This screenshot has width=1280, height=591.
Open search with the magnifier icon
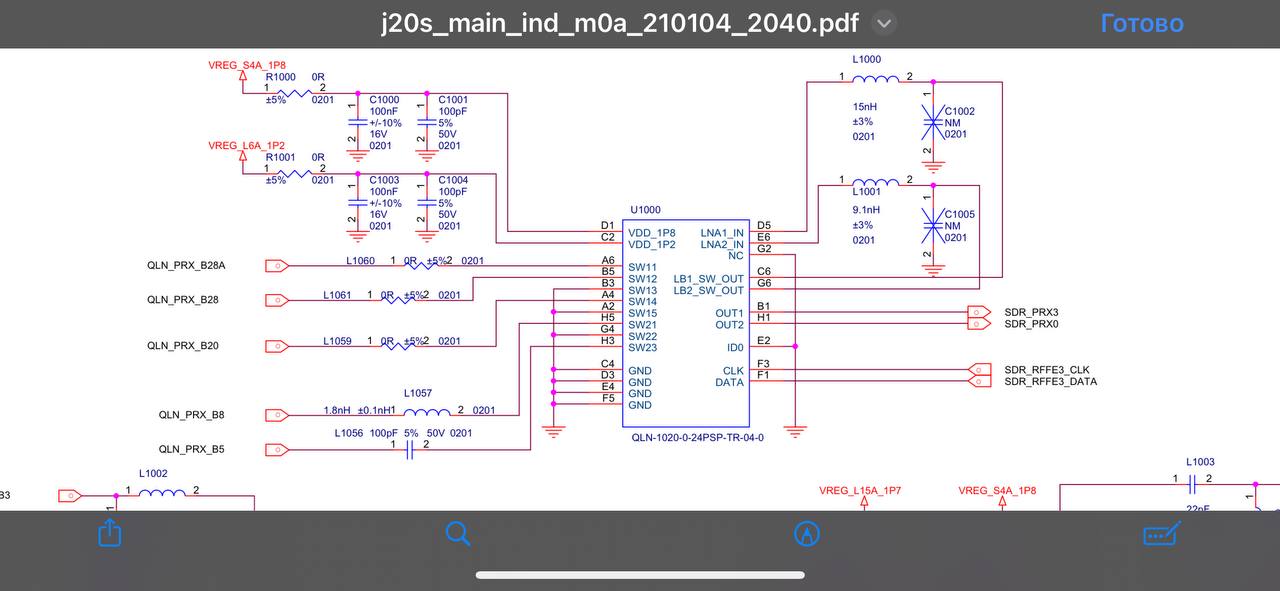point(458,534)
